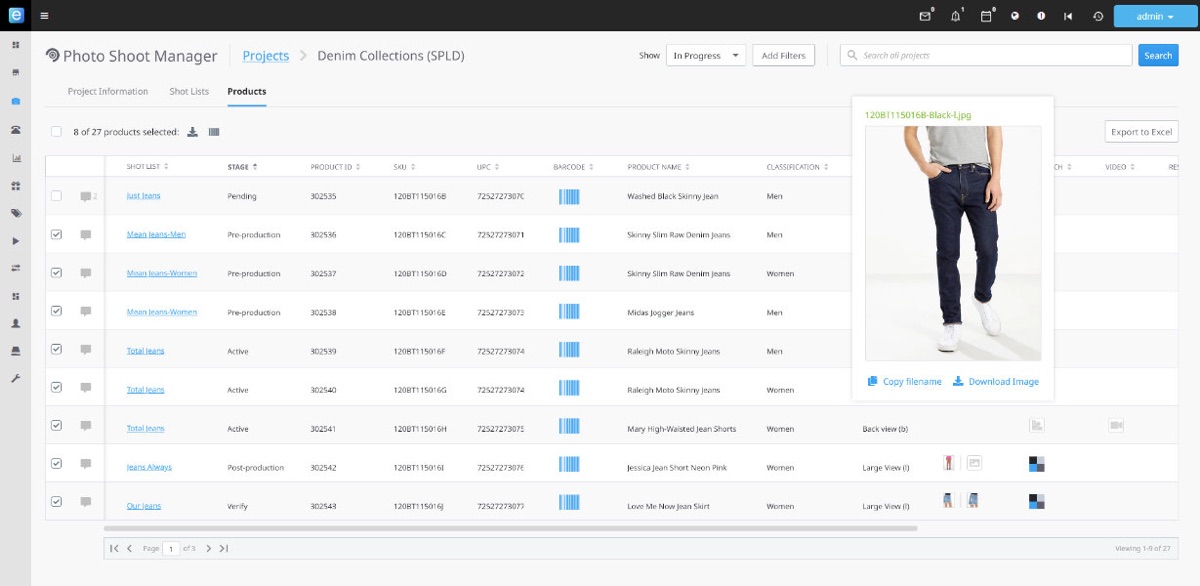Viewport: 1200px width, 586px height.
Task: Open the camera sidebar icon
Action: [x=15, y=101]
